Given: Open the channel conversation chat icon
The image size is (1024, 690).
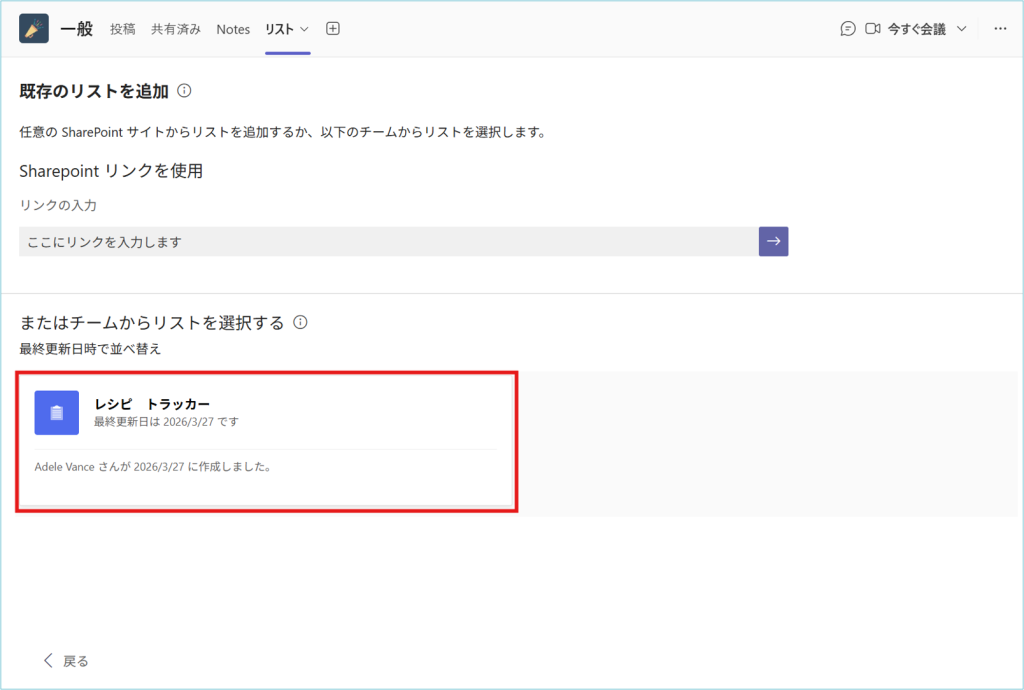Looking at the screenshot, I should click(848, 29).
